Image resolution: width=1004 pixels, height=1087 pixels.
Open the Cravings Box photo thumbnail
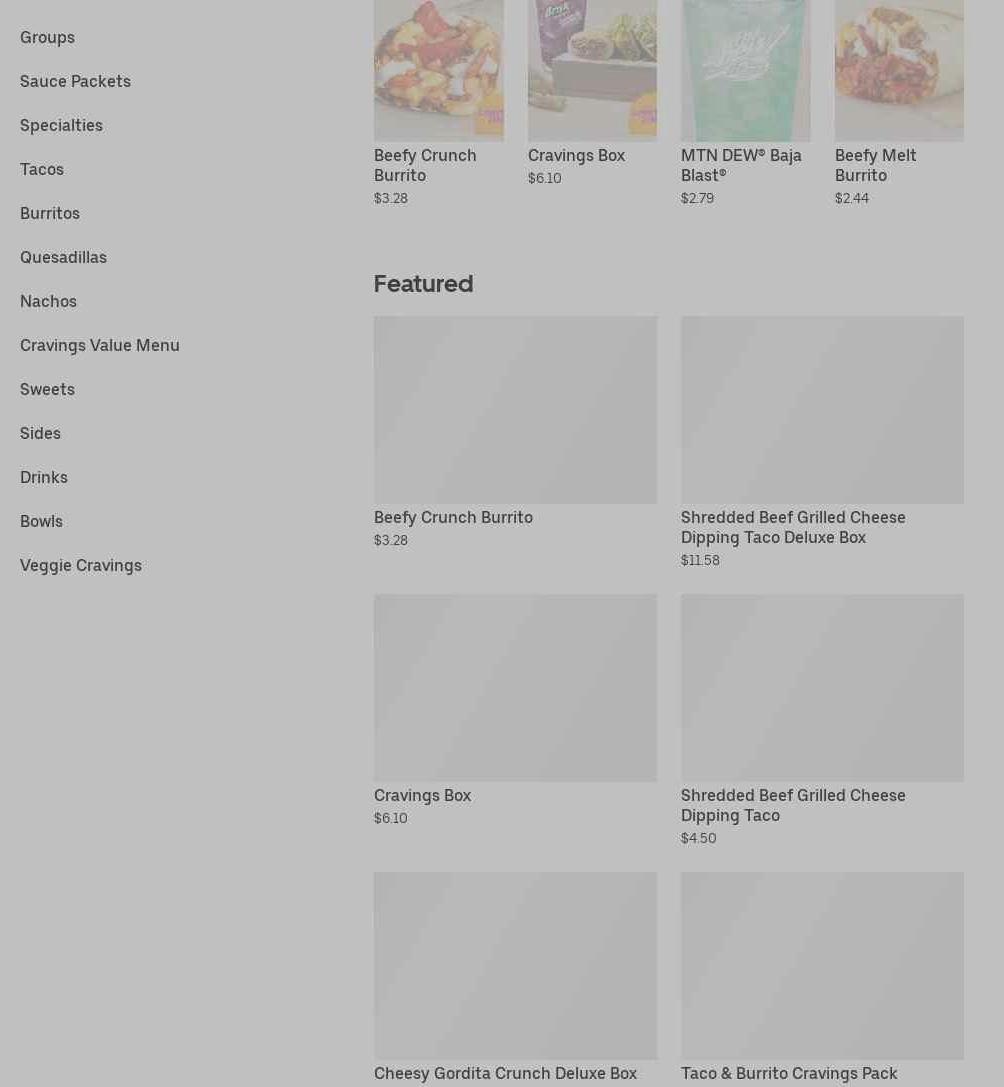coord(592,70)
